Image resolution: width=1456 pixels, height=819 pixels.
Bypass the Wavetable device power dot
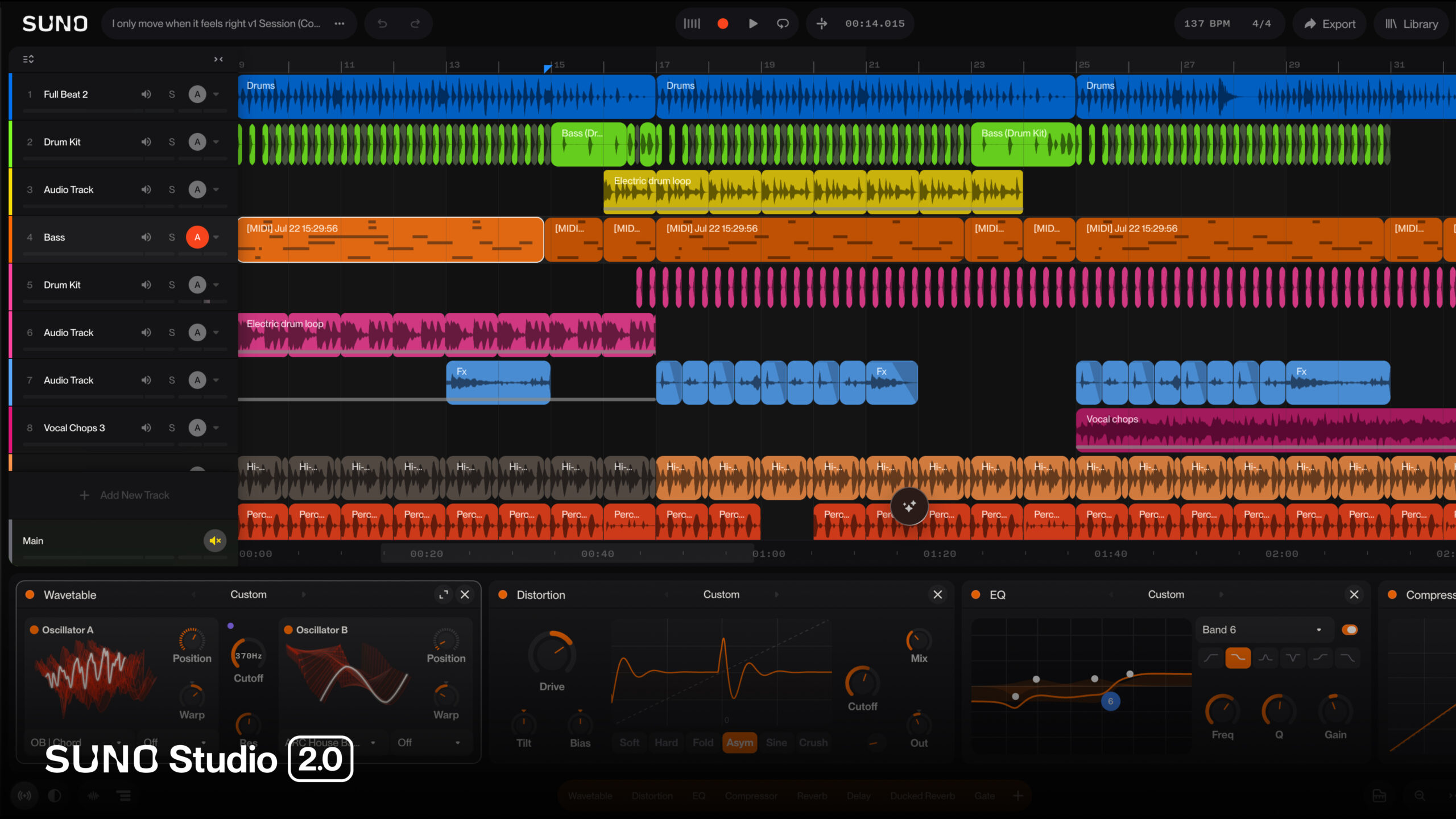coord(30,594)
